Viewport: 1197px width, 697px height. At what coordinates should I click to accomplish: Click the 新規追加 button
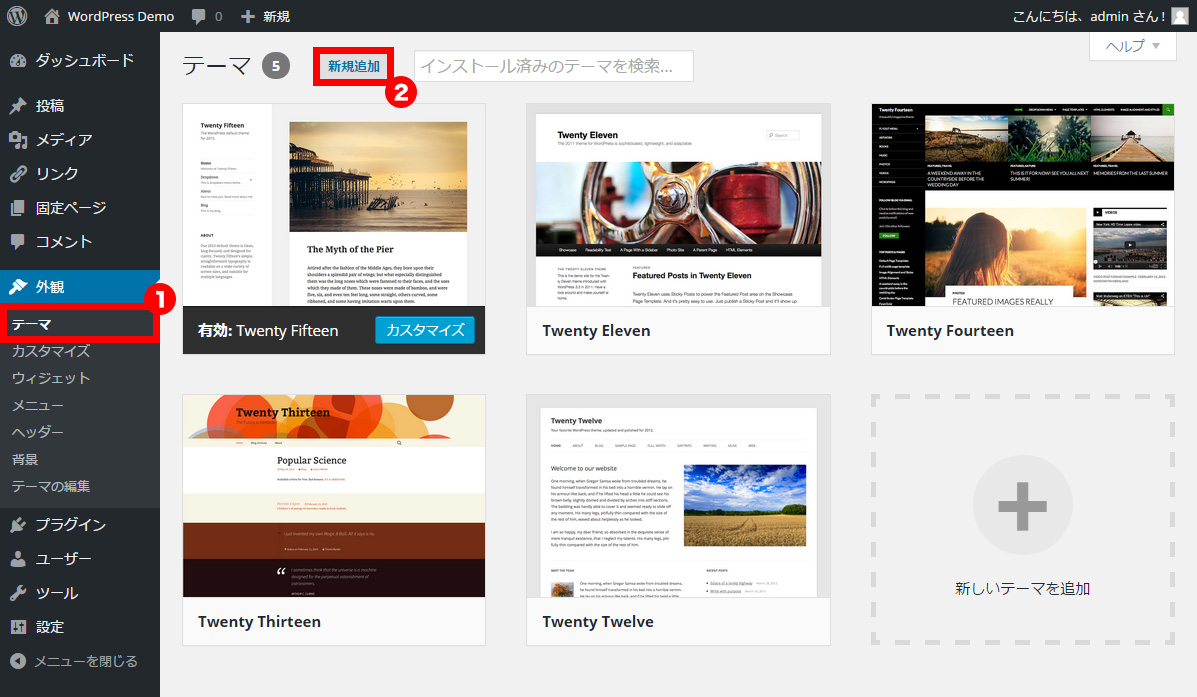click(353, 66)
